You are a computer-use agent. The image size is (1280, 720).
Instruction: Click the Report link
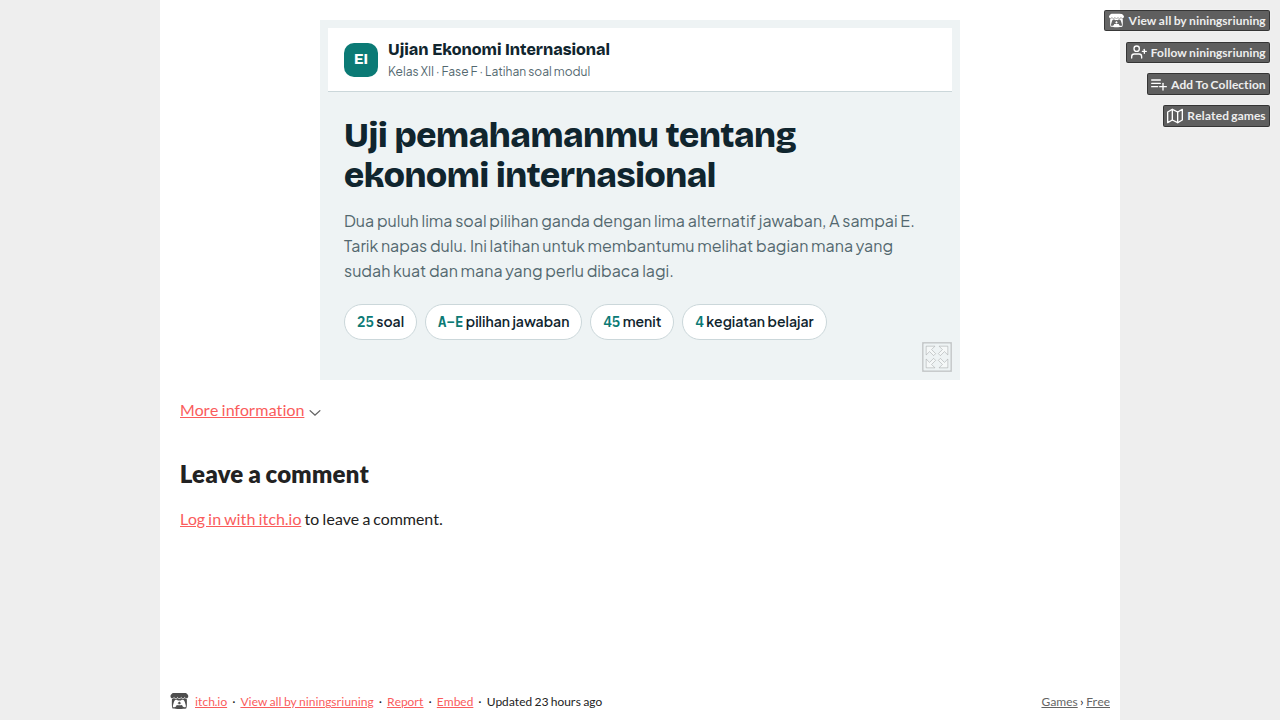[405, 702]
